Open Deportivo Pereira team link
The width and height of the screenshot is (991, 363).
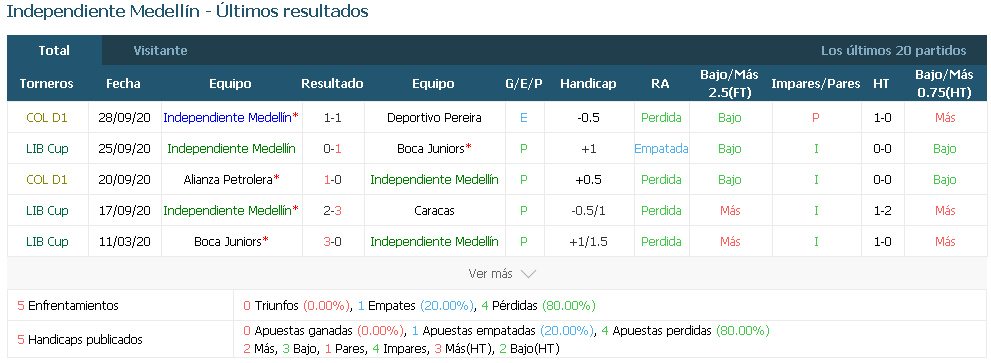(434, 118)
